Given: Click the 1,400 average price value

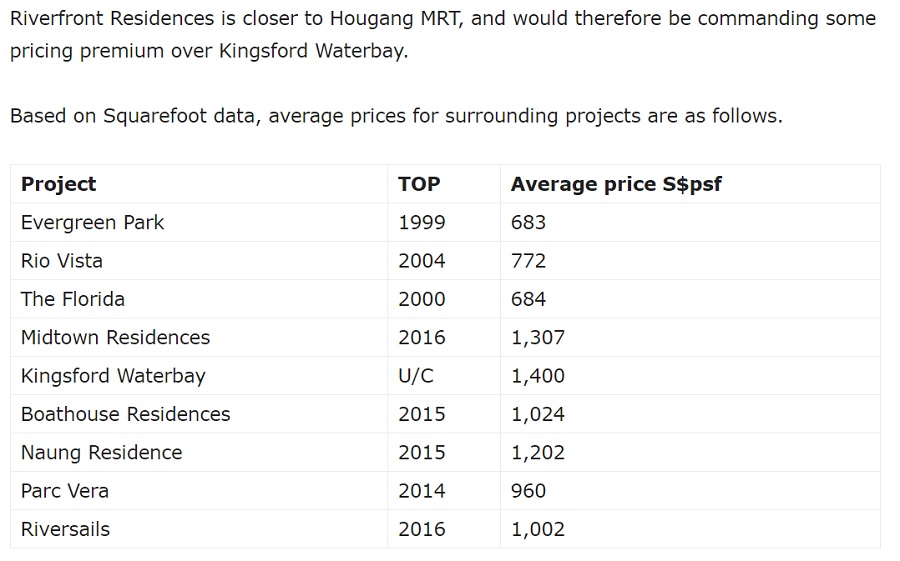Looking at the screenshot, I should [538, 376].
